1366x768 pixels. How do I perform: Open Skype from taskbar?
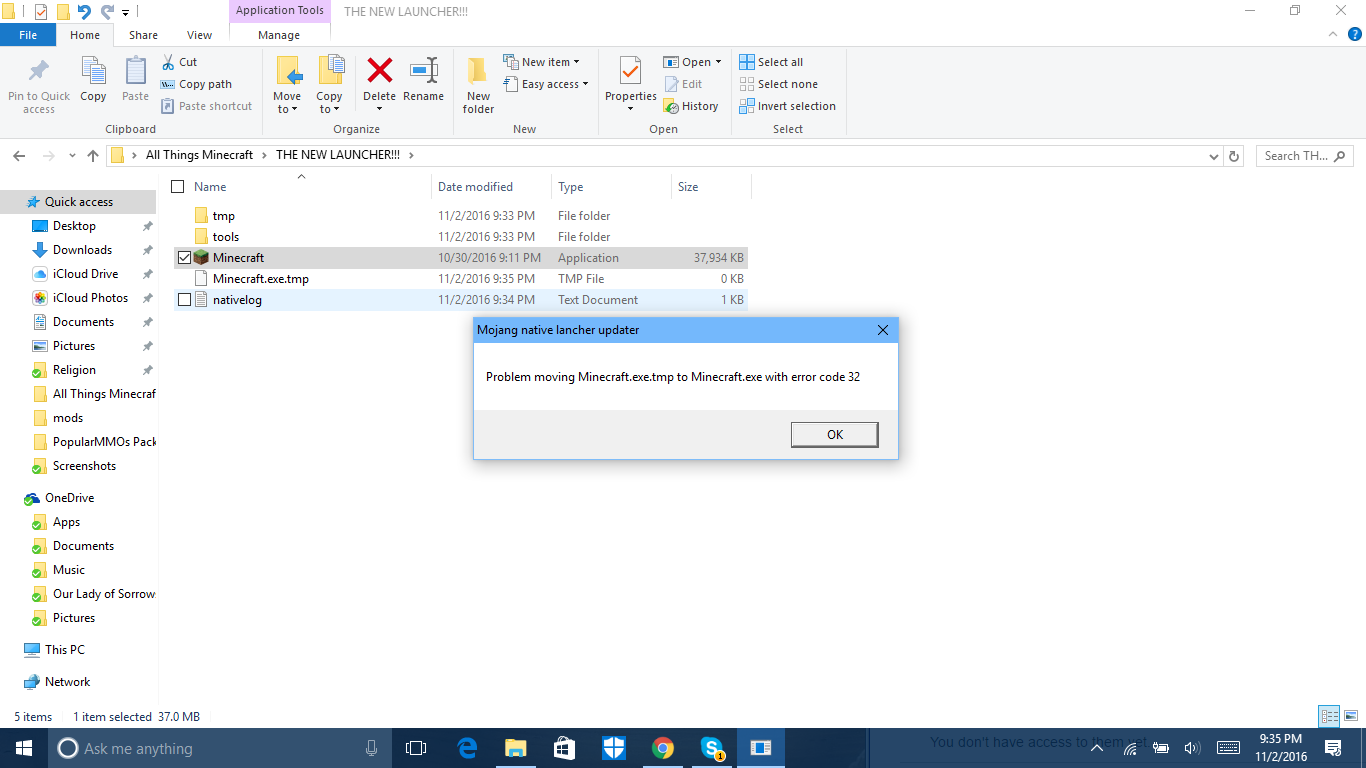click(711, 748)
